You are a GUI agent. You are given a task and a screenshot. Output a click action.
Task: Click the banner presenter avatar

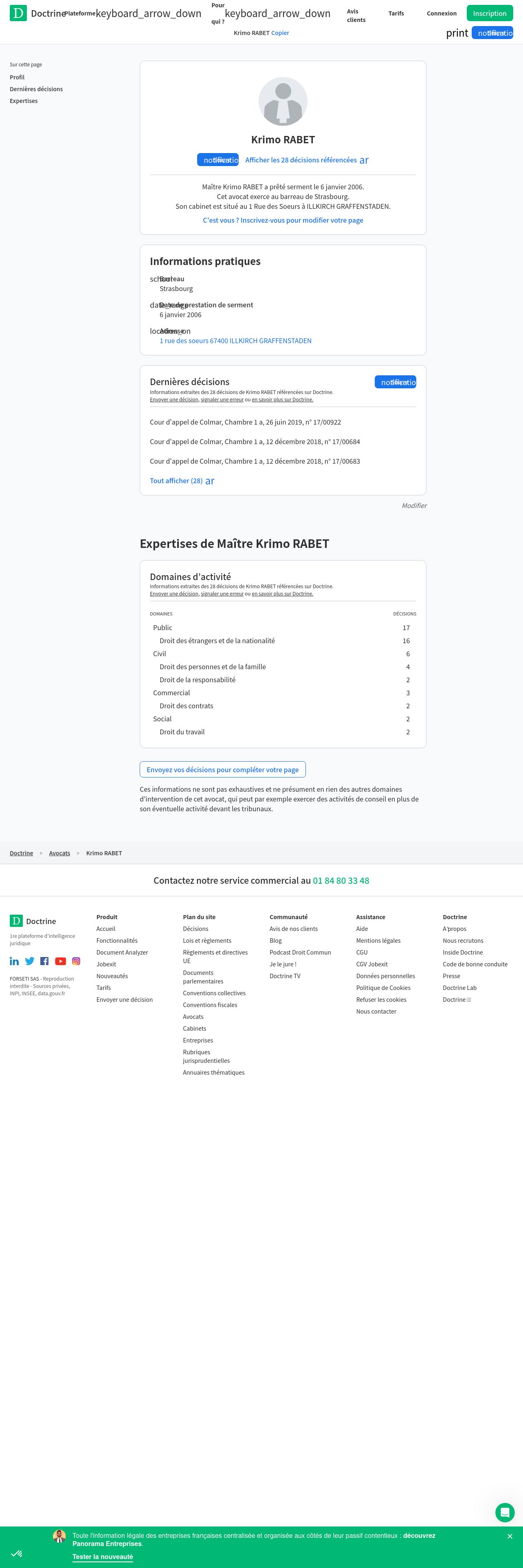[59, 1536]
